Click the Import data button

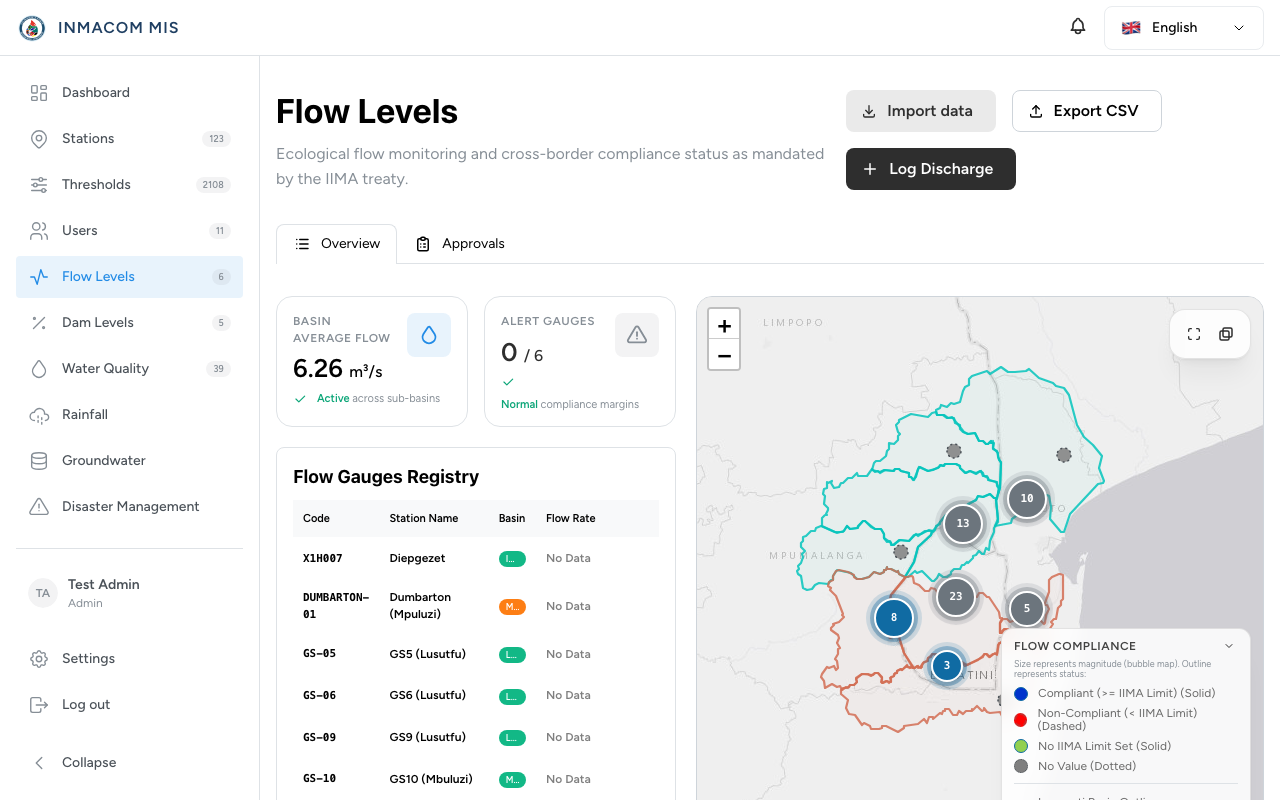(921, 111)
